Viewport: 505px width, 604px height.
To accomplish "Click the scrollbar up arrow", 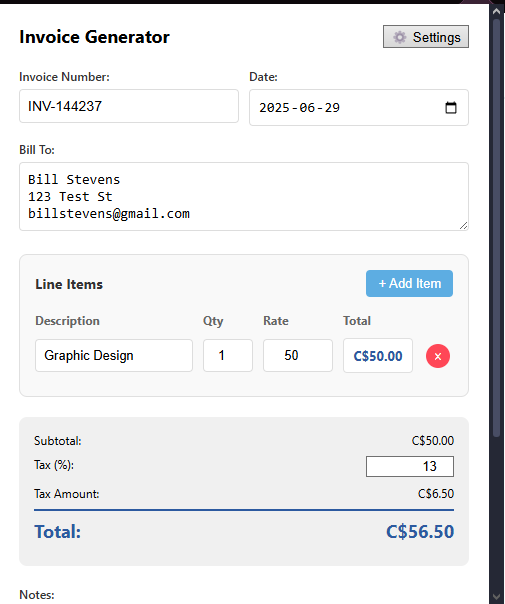I will pos(496,11).
